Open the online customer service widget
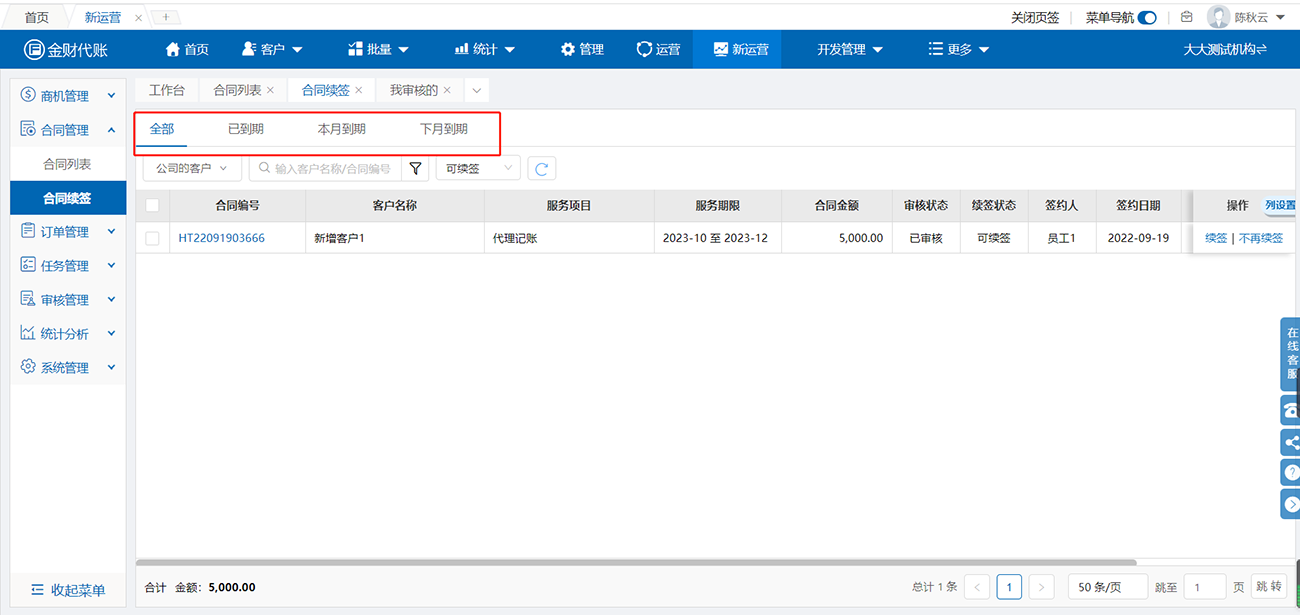 [1291, 354]
